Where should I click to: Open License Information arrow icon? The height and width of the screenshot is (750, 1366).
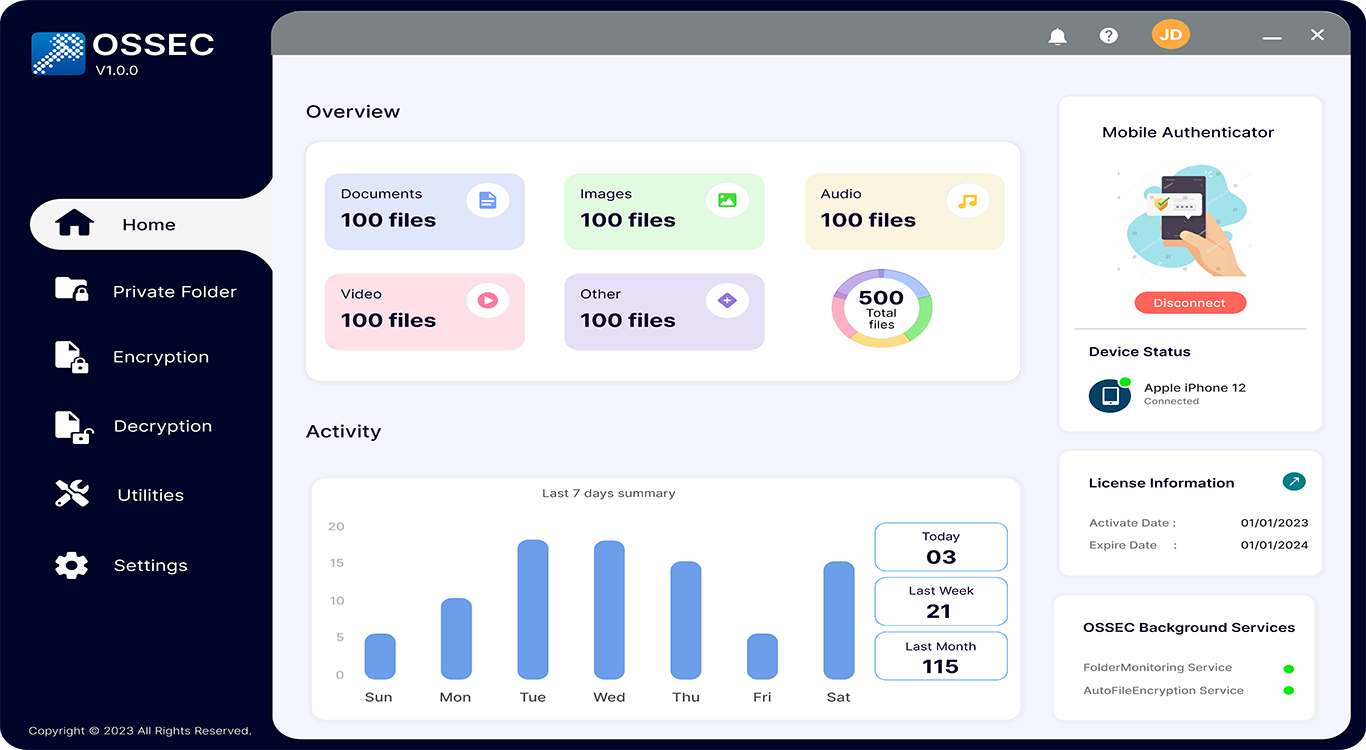point(1294,482)
